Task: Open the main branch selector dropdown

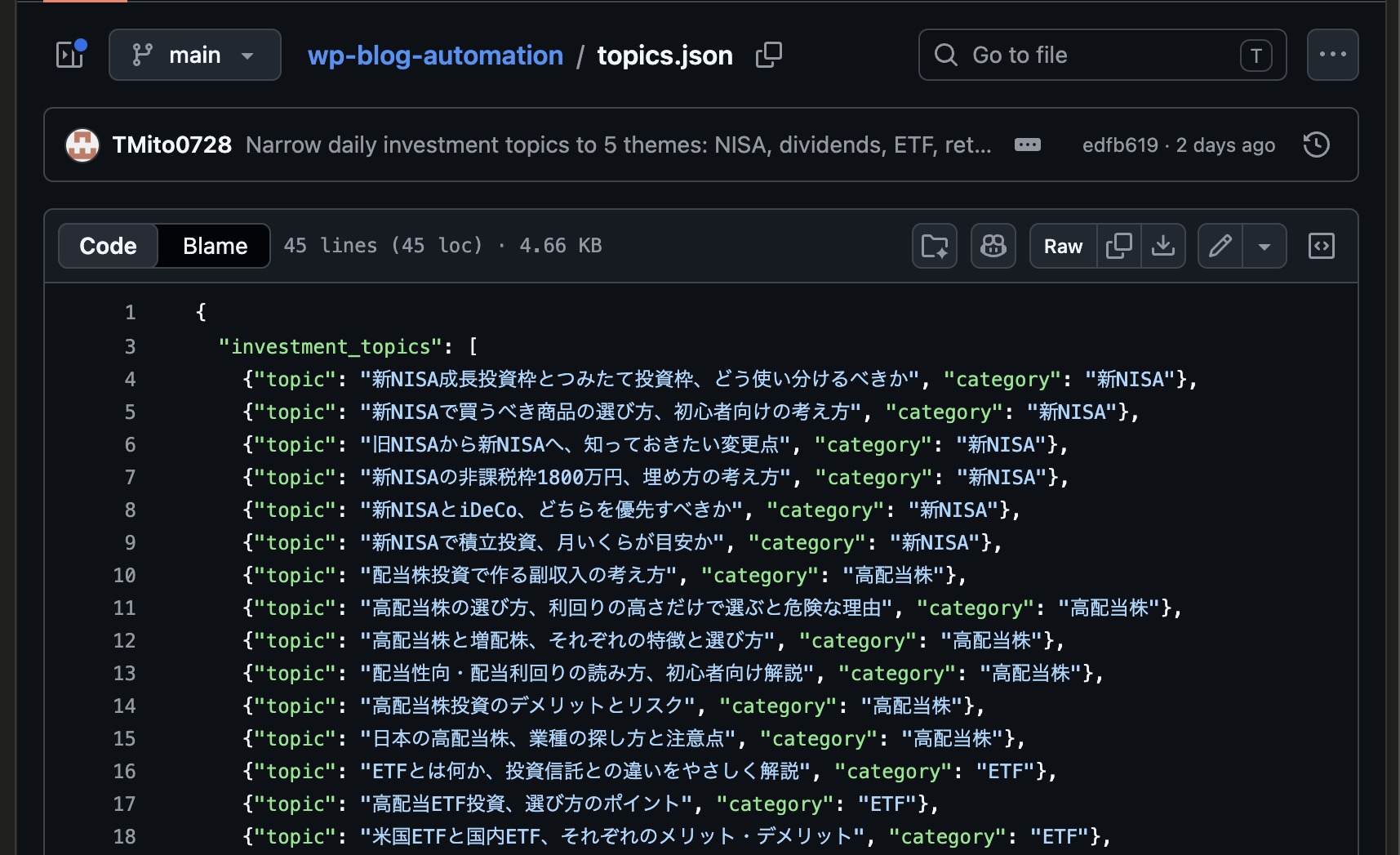Action: pyautogui.click(x=195, y=55)
